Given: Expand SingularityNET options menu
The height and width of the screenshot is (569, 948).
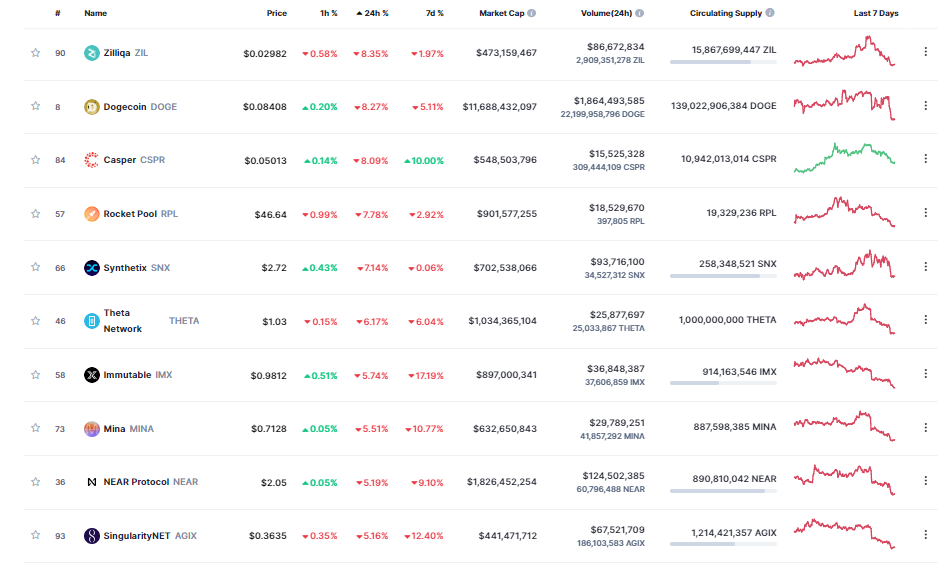Looking at the screenshot, I should tap(925, 535).
